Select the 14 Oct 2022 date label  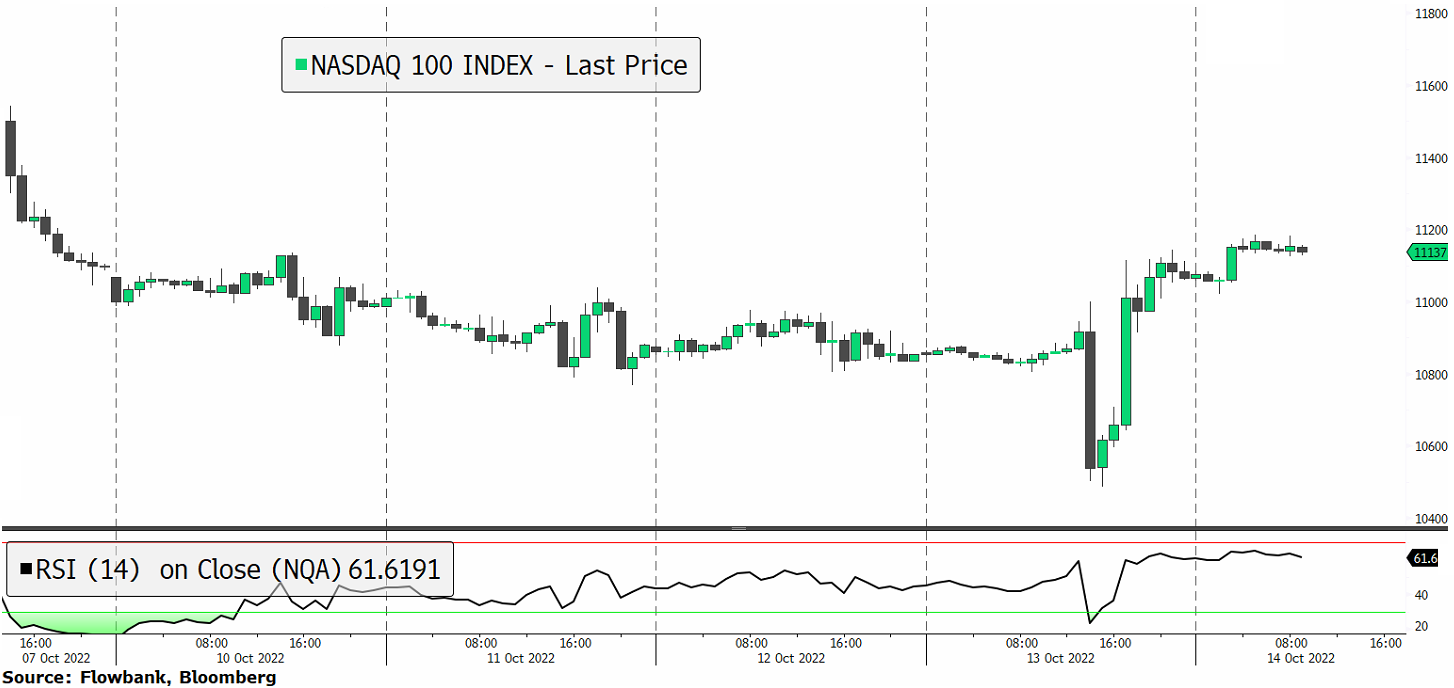coord(1301,658)
